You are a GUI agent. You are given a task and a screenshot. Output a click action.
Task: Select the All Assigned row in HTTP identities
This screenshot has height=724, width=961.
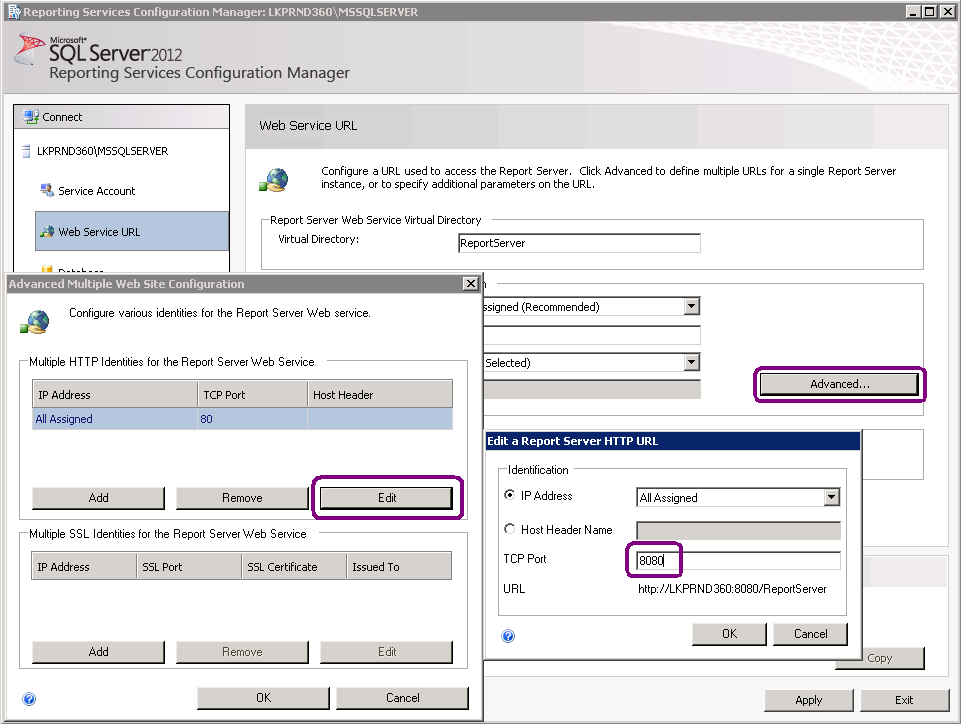click(242, 419)
